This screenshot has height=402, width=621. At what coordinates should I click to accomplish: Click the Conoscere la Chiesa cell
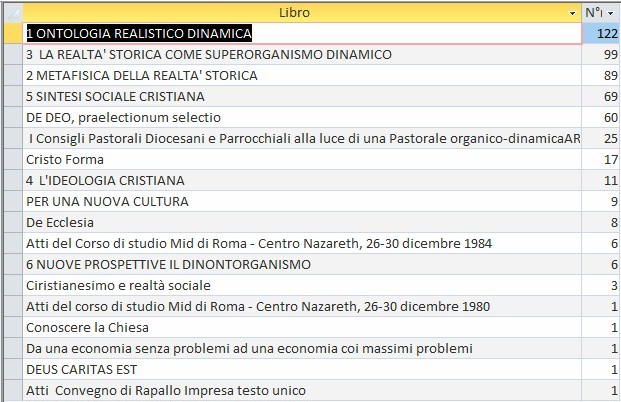point(302,327)
